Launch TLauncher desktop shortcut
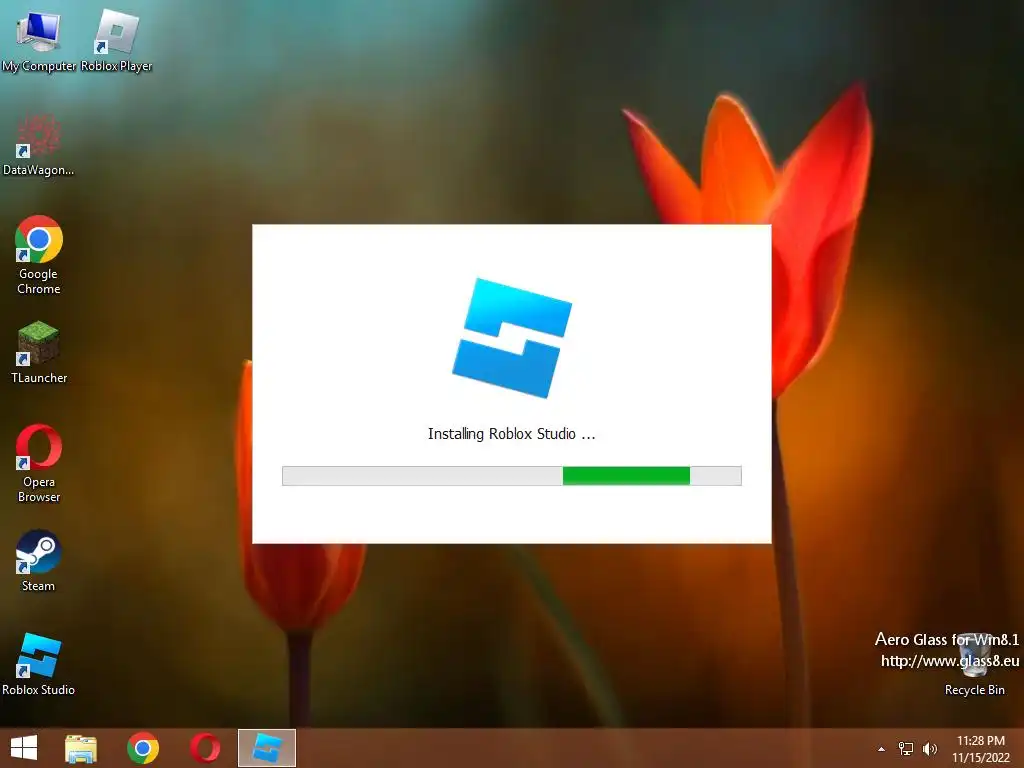This screenshot has width=1024, height=768. tap(39, 353)
